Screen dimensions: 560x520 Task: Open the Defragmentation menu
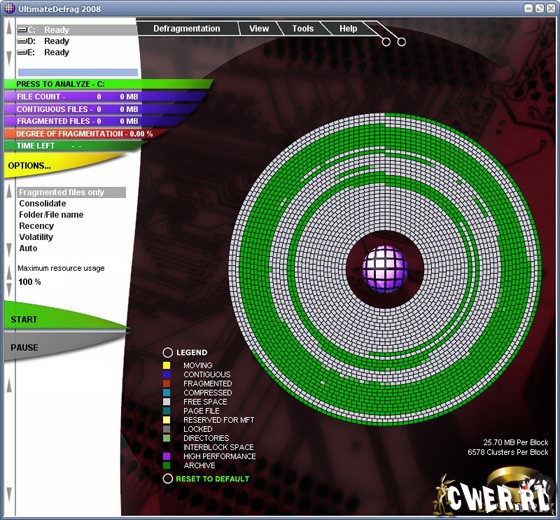pyautogui.click(x=187, y=29)
